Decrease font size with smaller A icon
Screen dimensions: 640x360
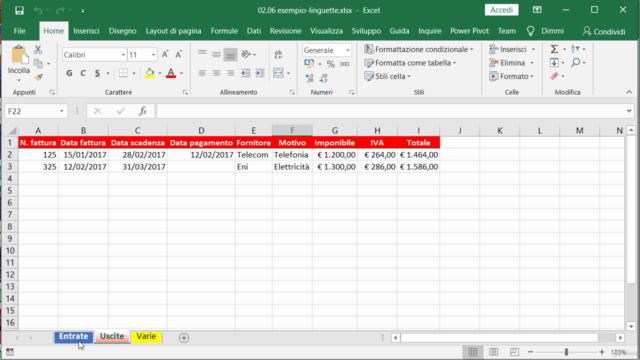pos(178,54)
